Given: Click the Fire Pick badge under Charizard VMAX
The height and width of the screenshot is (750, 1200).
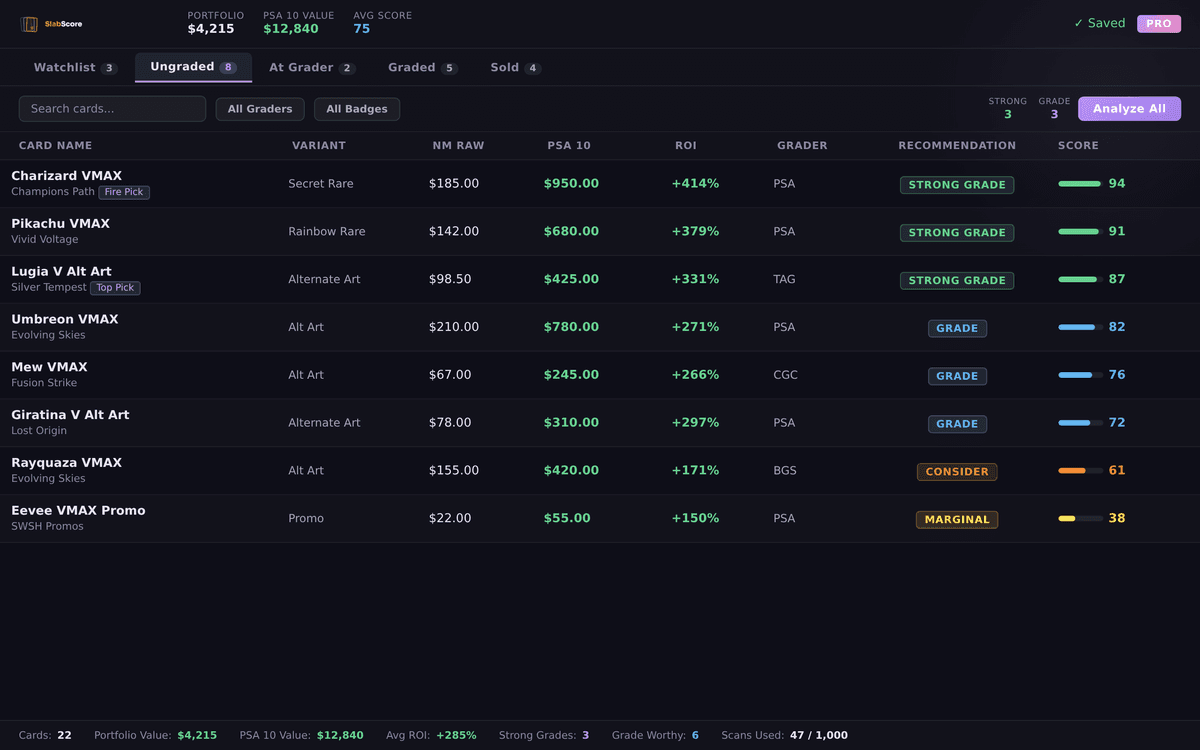Looking at the screenshot, I should (x=124, y=192).
